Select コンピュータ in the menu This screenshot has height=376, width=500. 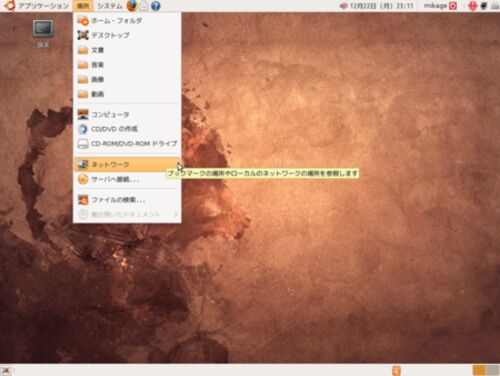click(x=127, y=114)
